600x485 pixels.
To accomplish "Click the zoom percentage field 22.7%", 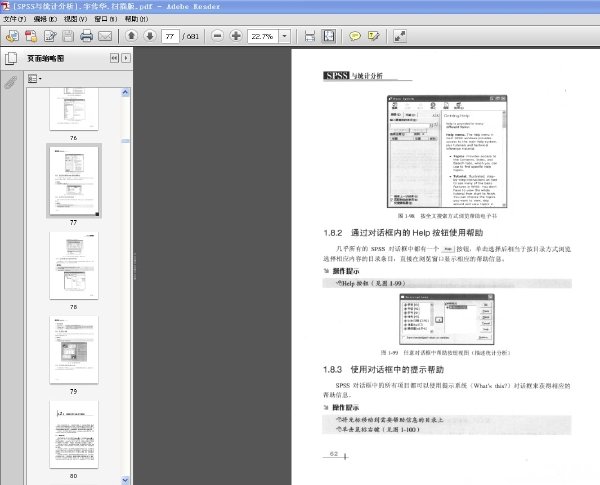I will click(263, 36).
